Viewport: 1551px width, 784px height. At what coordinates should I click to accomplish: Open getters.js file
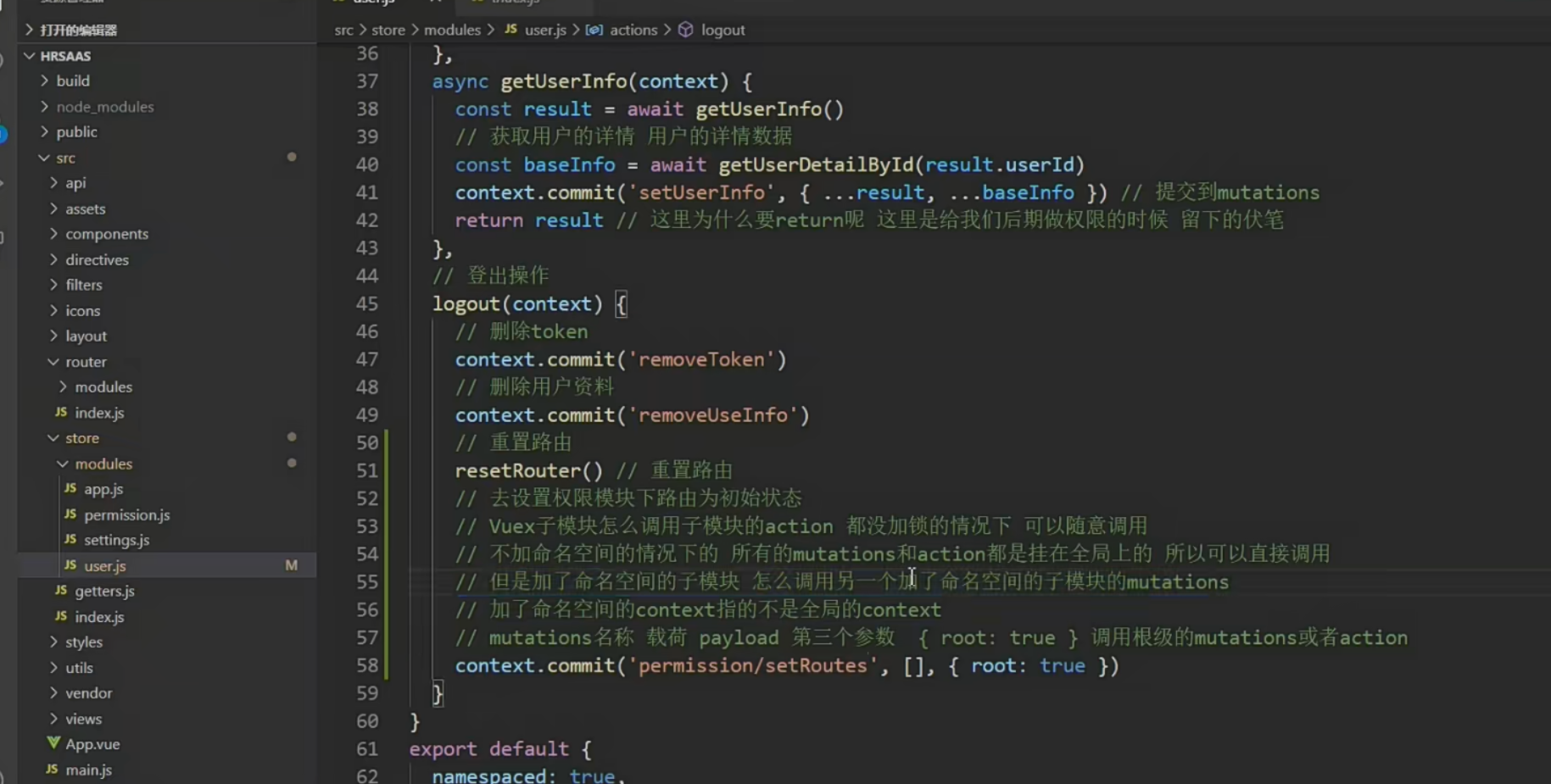coord(104,591)
